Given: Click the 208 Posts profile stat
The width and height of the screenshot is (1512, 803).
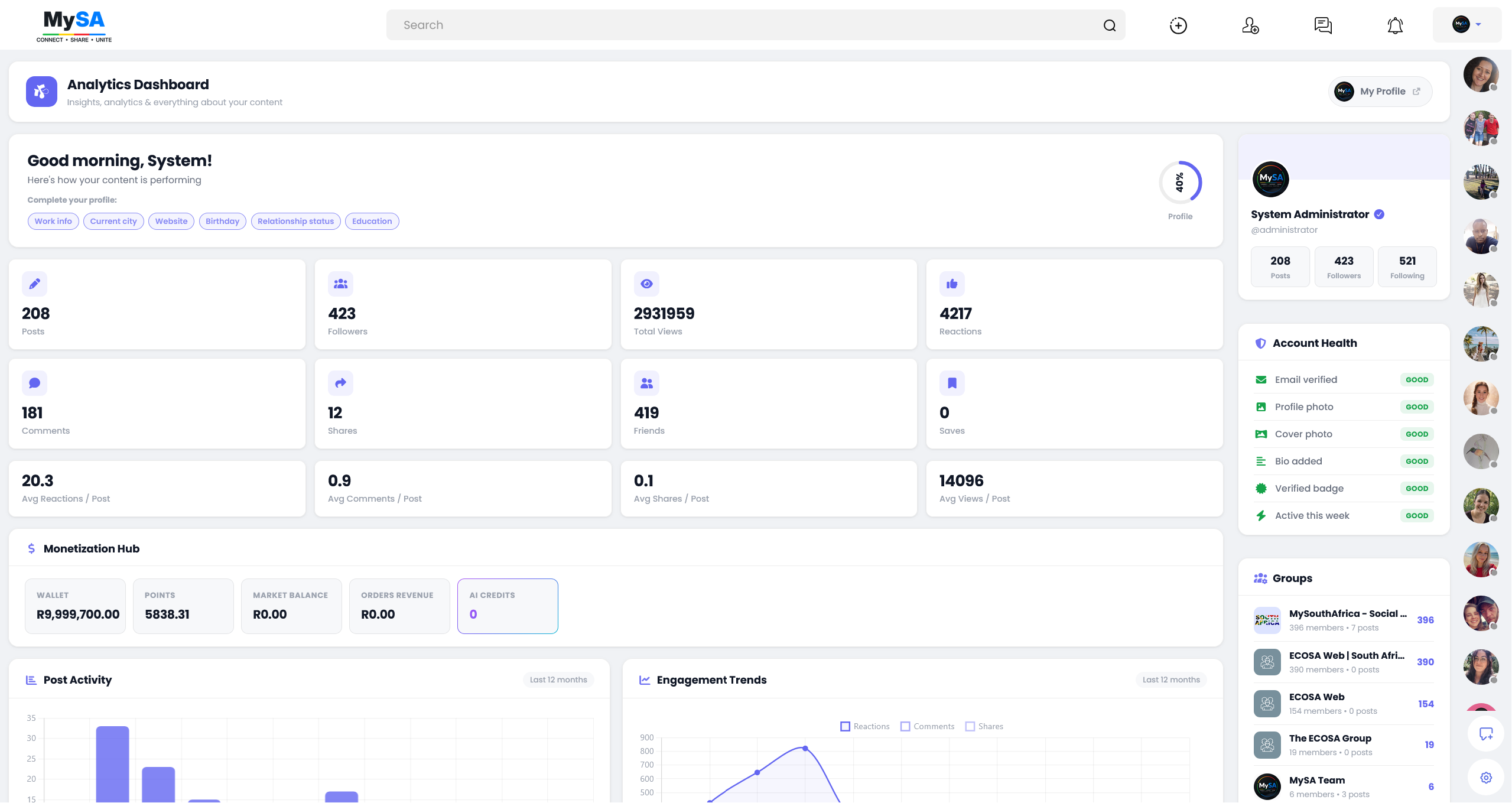Looking at the screenshot, I should [1280, 267].
